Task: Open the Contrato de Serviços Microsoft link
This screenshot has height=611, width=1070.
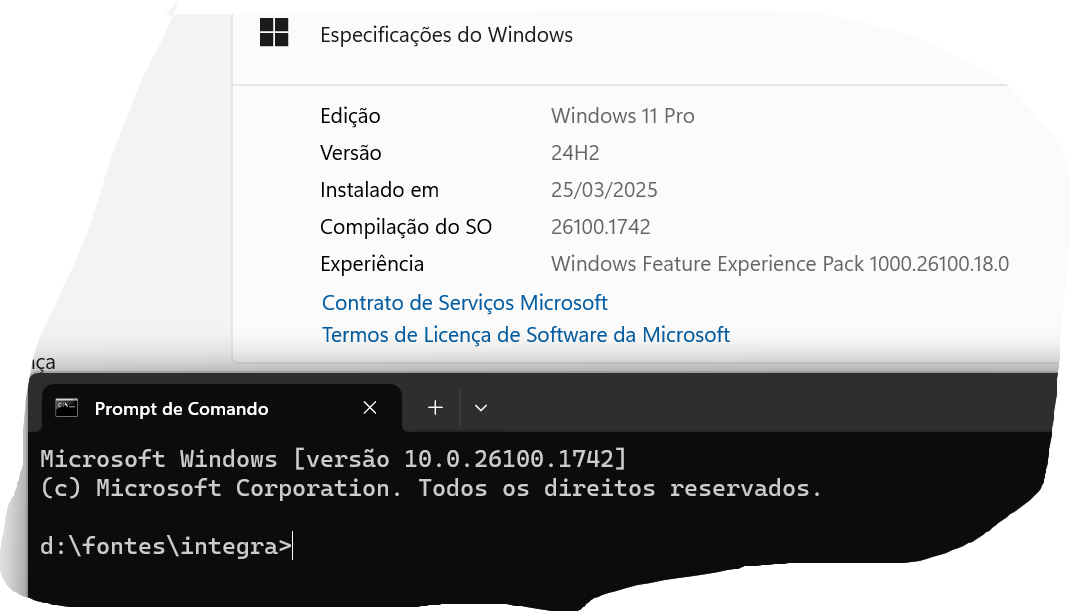Action: tap(465, 303)
